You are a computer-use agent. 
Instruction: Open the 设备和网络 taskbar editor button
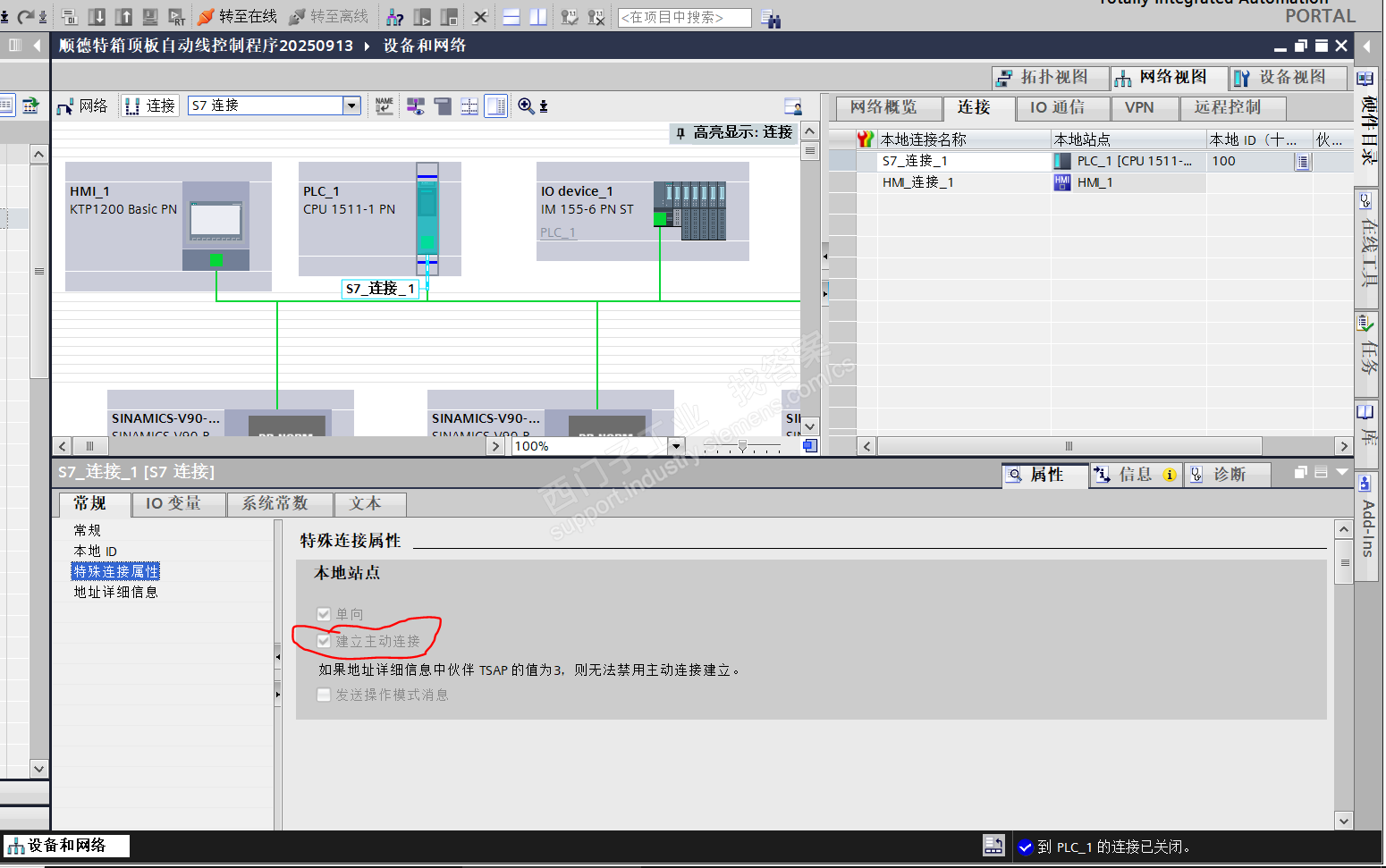click(67, 846)
